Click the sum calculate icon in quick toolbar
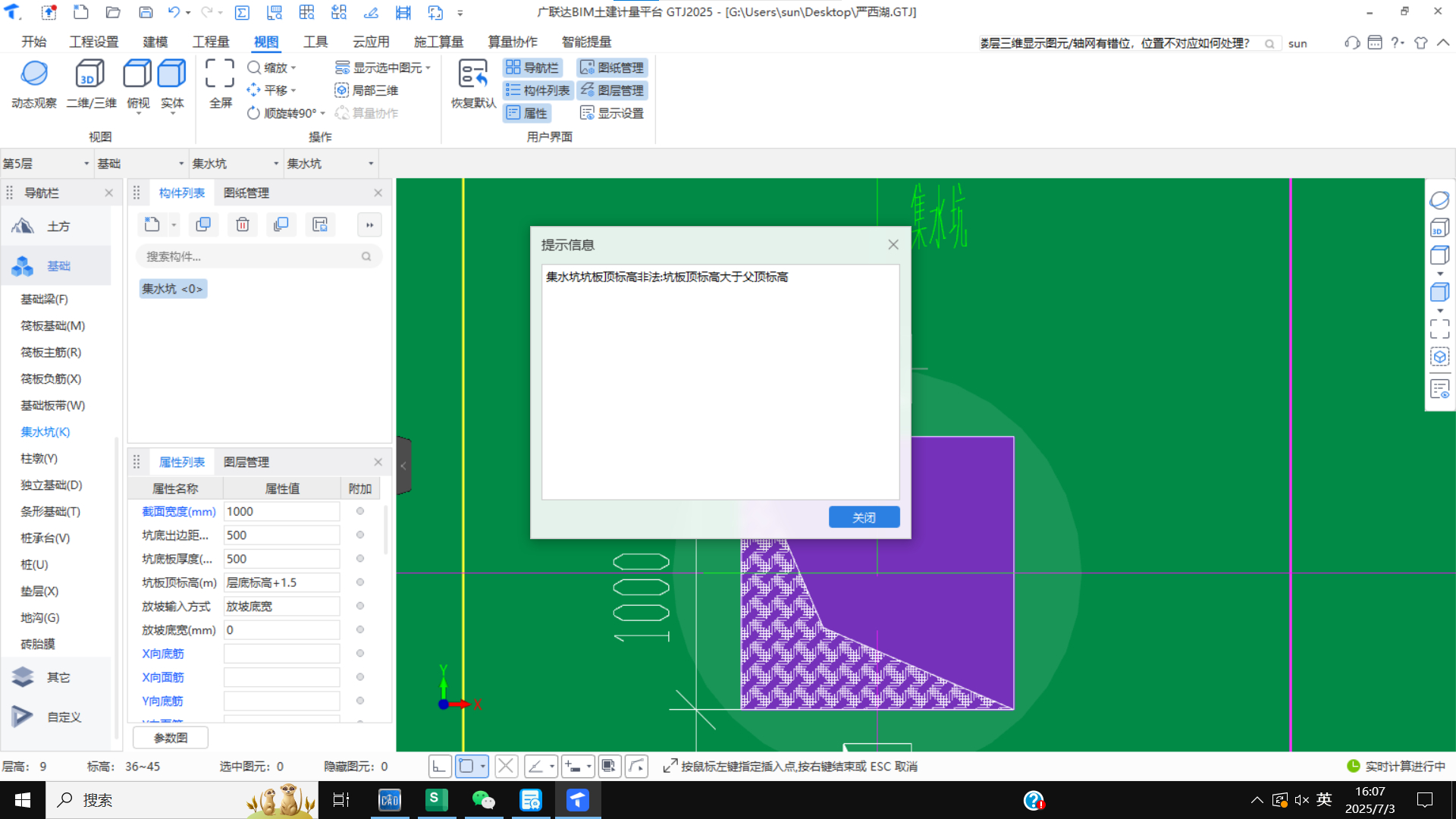This screenshot has width=1456, height=819. point(242,12)
